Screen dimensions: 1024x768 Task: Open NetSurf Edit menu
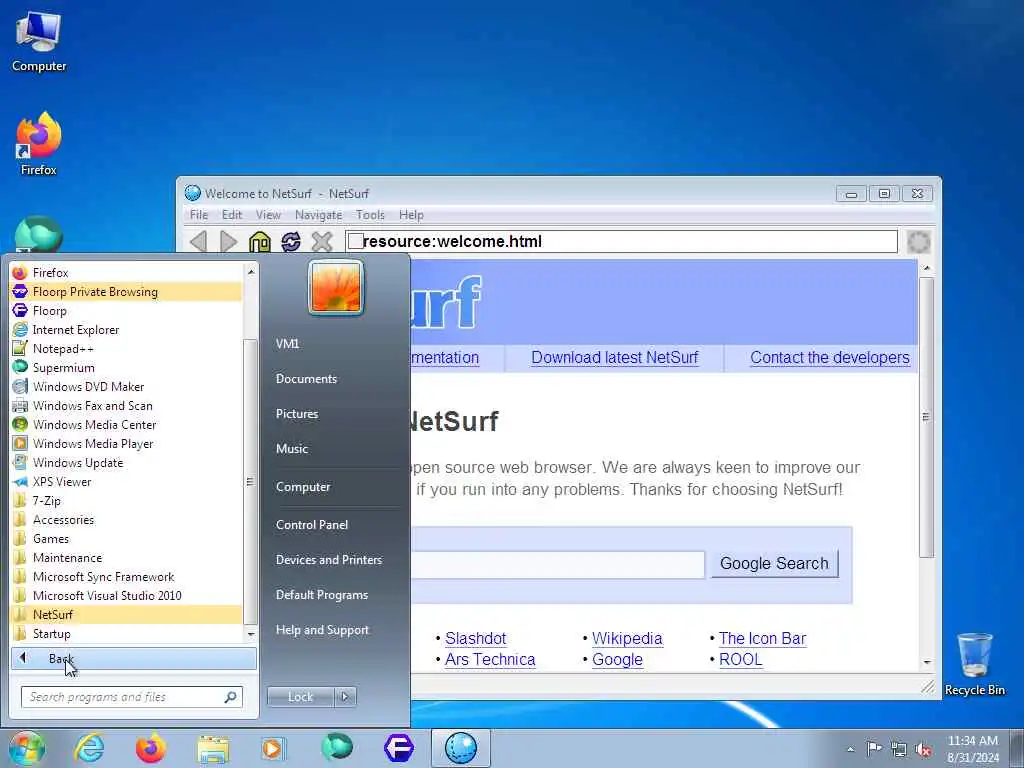pos(232,215)
